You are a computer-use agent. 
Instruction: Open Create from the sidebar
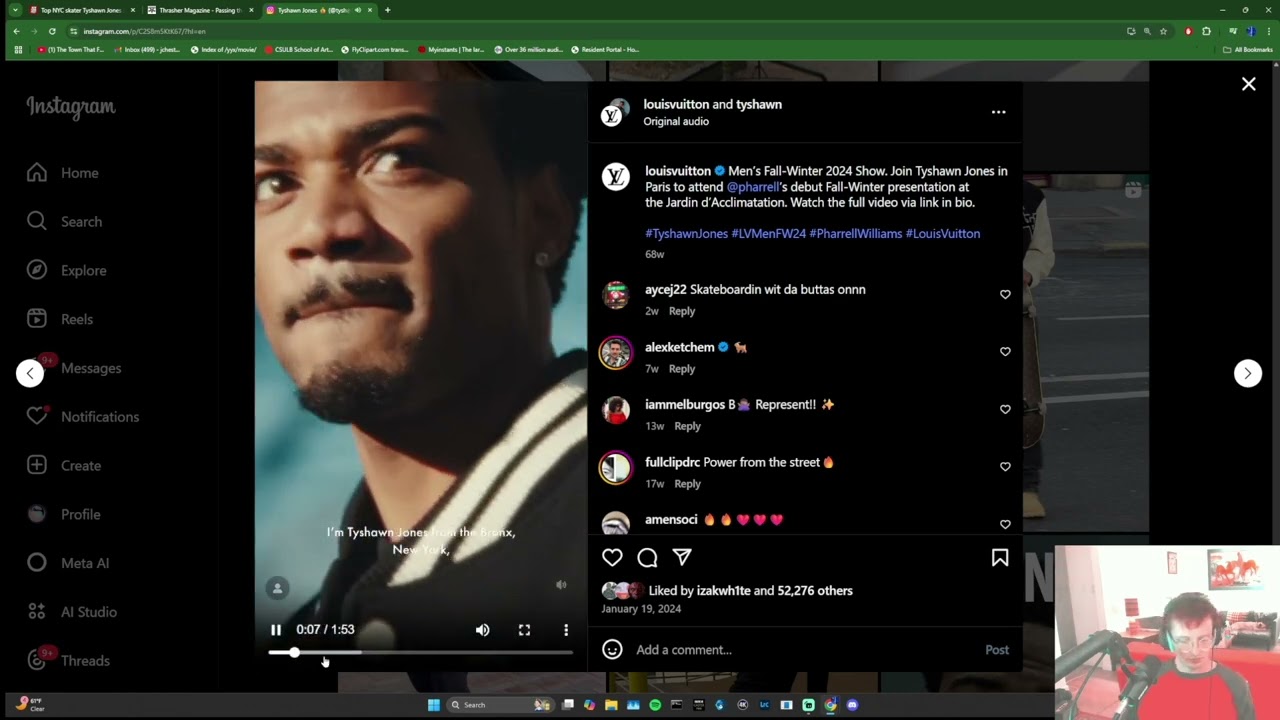[64, 466]
